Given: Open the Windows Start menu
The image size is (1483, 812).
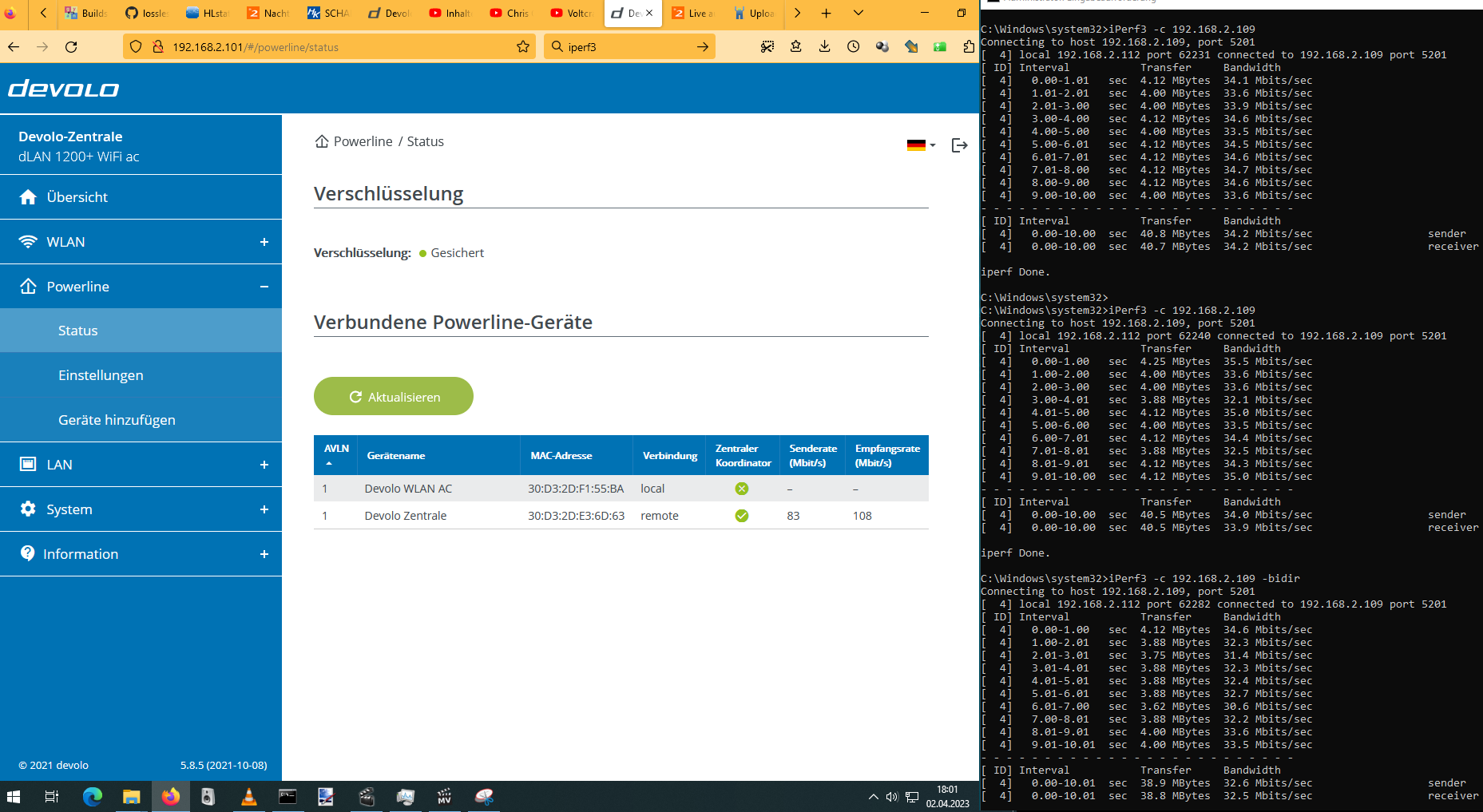Looking at the screenshot, I should click(14, 797).
